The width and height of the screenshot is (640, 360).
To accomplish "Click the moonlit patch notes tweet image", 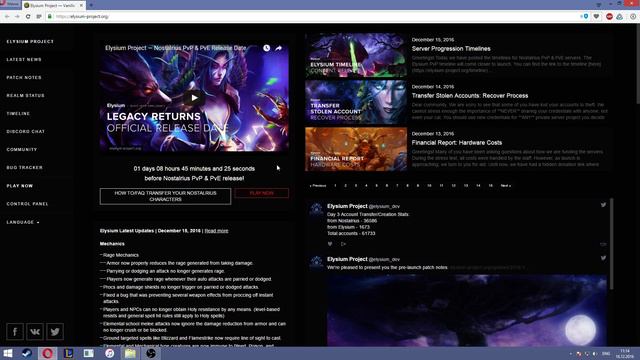I will (x=467, y=311).
